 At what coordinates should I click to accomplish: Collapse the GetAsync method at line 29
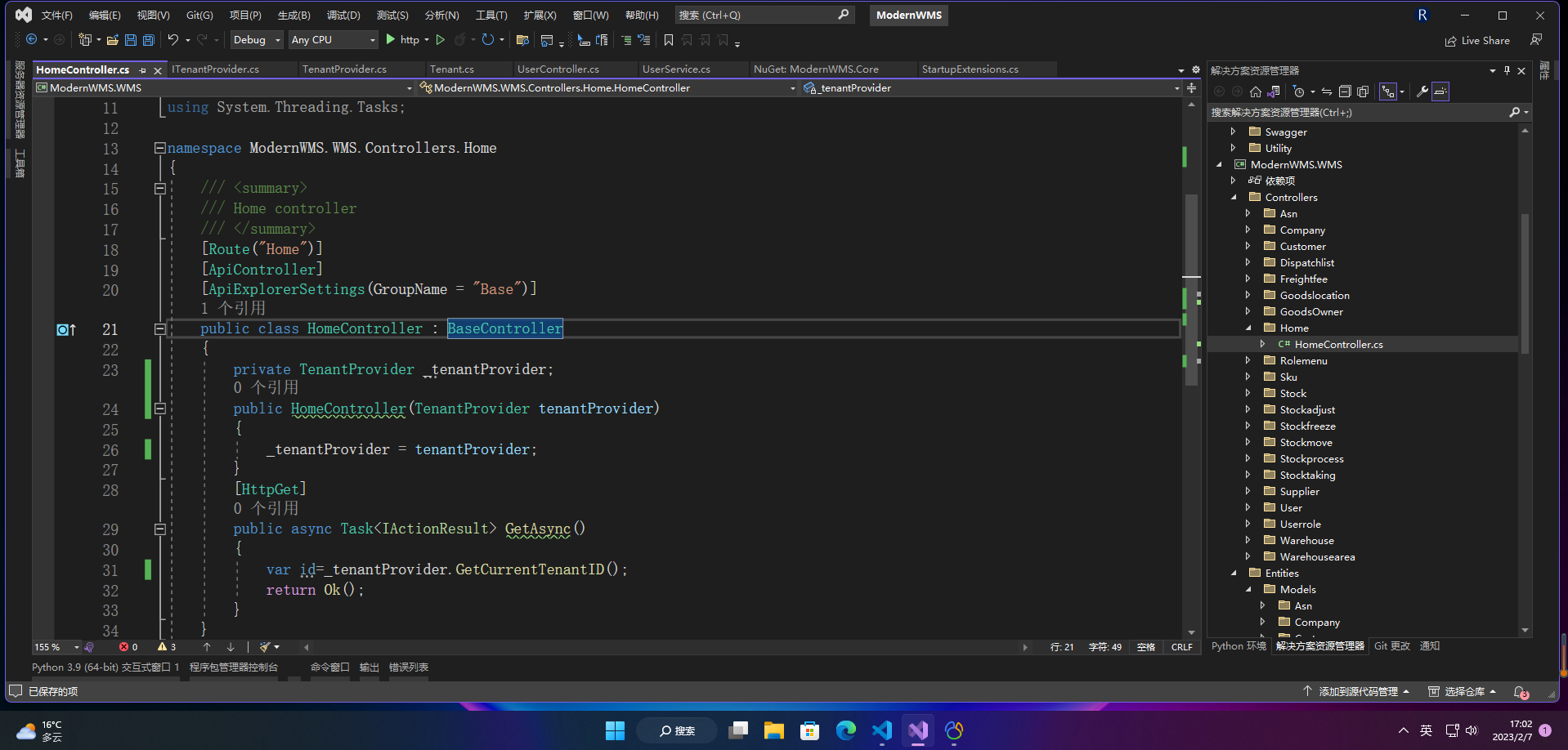pyautogui.click(x=160, y=529)
